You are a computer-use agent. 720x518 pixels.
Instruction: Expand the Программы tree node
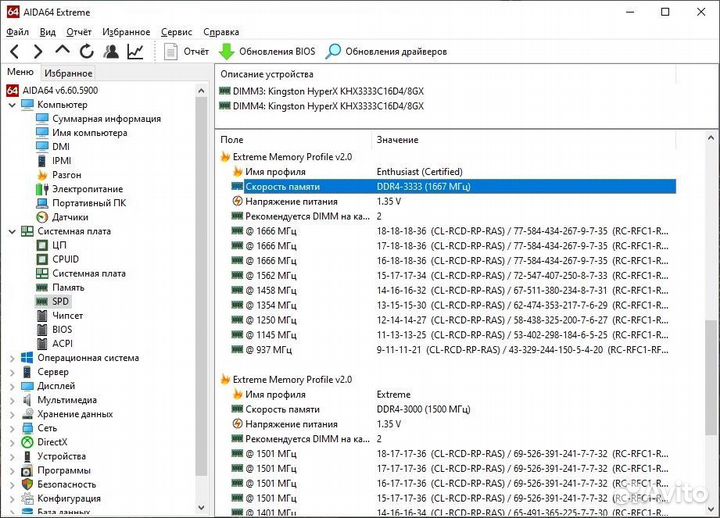(x=12, y=471)
